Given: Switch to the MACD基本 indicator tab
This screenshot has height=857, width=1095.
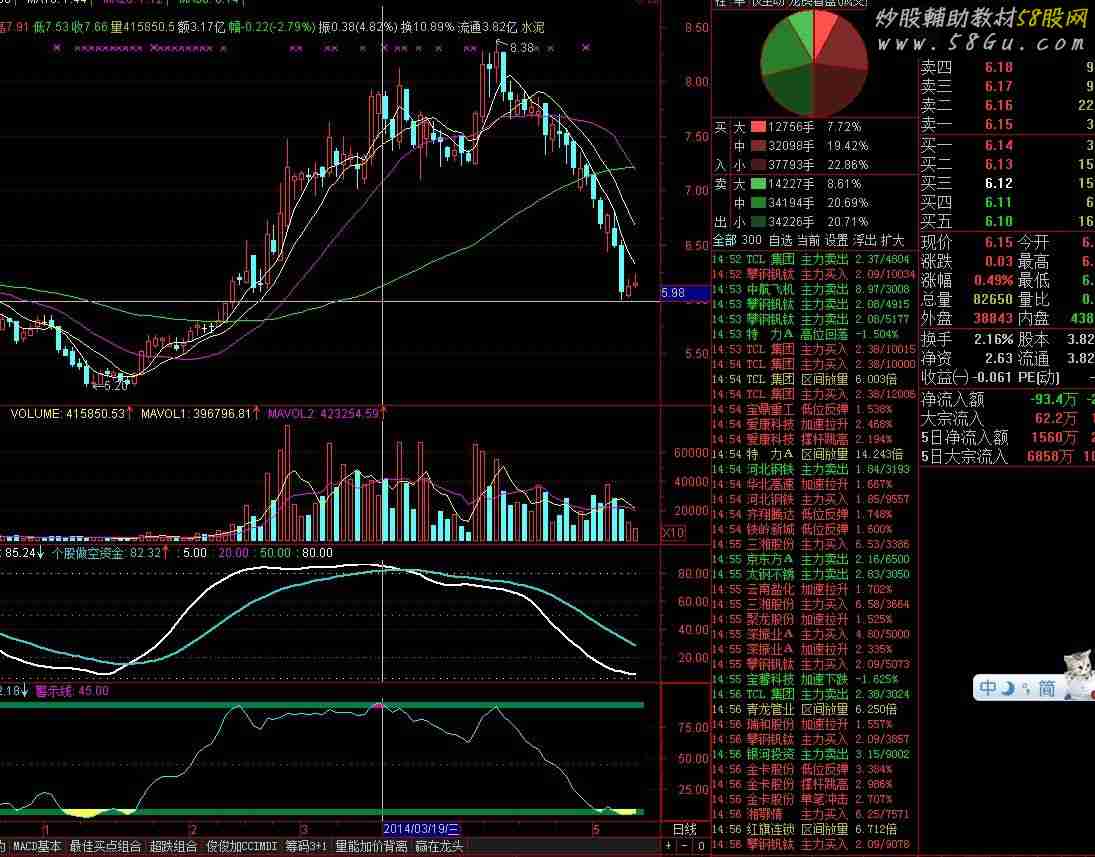Looking at the screenshot, I should [x=36, y=847].
